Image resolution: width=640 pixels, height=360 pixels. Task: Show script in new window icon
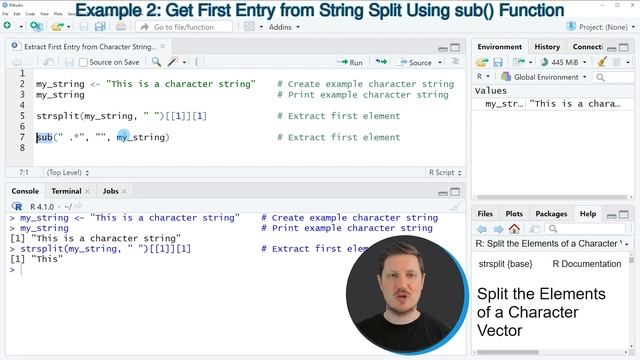tap(49, 62)
